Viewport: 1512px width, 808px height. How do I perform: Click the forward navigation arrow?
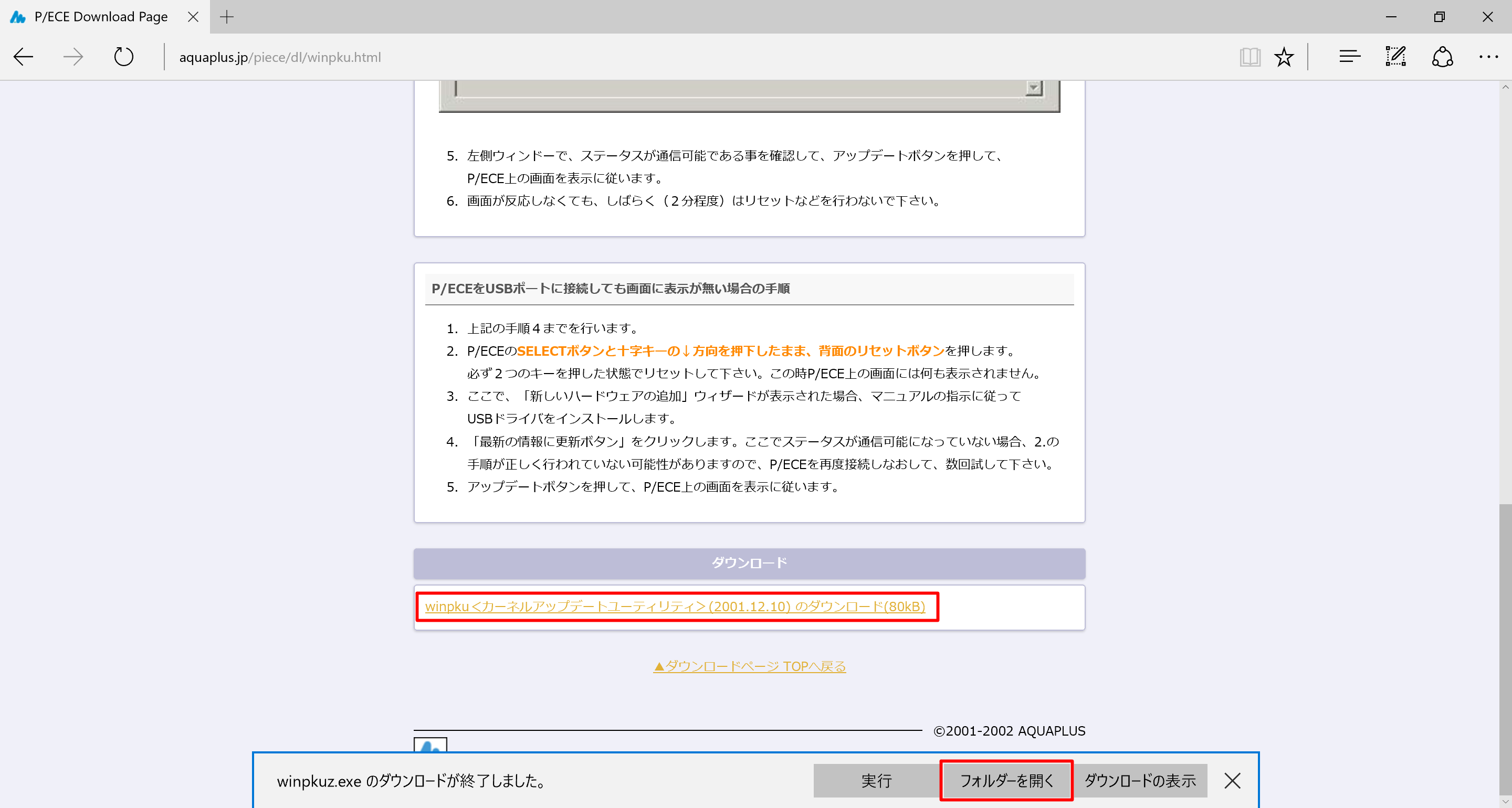click(73, 57)
